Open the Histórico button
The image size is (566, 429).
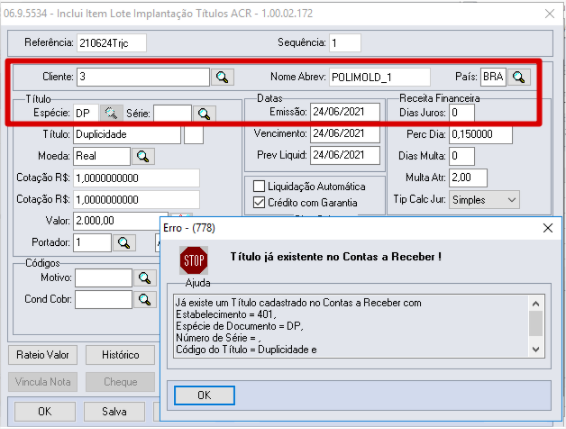(x=120, y=355)
